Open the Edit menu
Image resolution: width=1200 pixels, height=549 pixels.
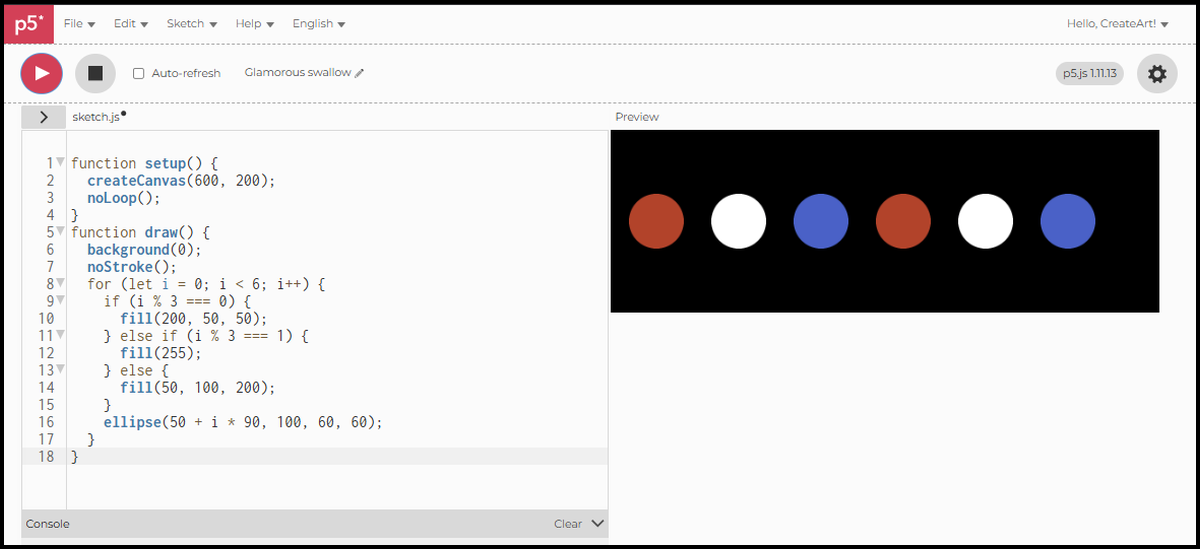pyautogui.click(x=131, y=23)
